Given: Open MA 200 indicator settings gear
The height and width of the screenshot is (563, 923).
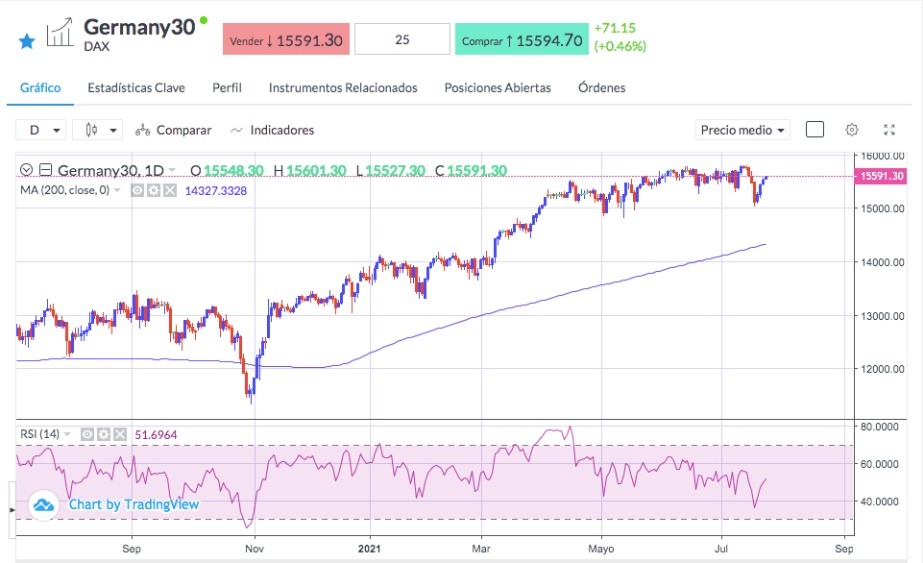Looking at the screenshot, I should coord(154,190).
